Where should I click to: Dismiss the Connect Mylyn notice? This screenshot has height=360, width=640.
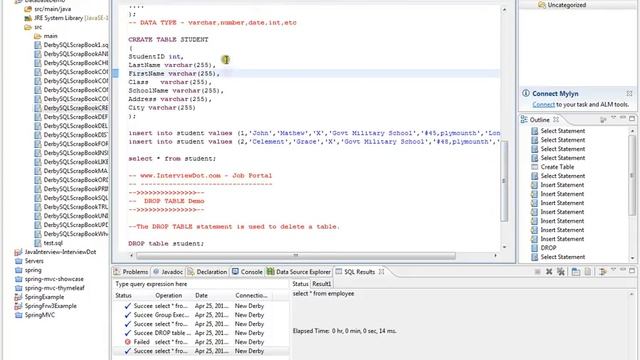629,93
